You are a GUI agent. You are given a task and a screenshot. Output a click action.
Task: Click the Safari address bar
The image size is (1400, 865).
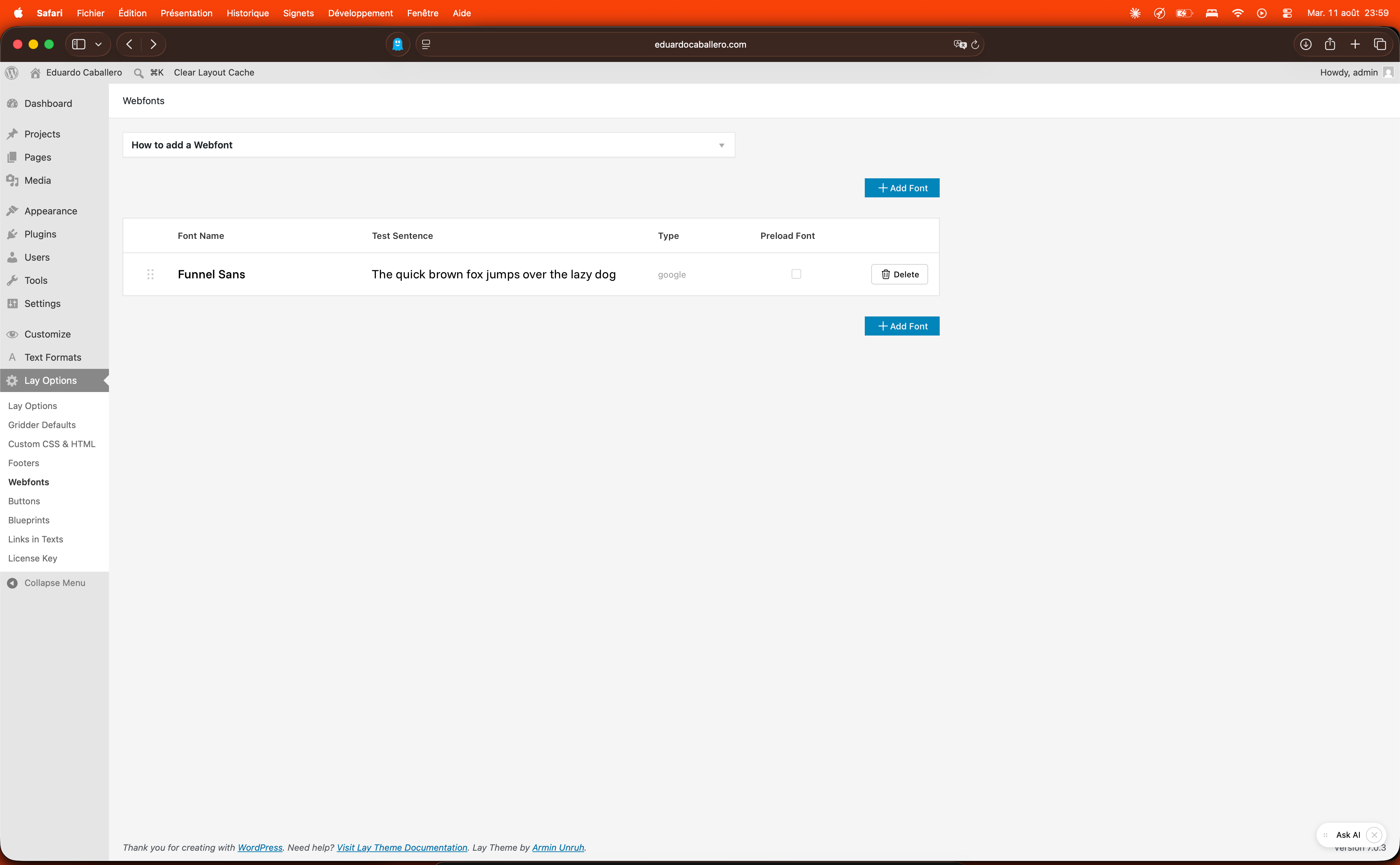coord(699,45)
